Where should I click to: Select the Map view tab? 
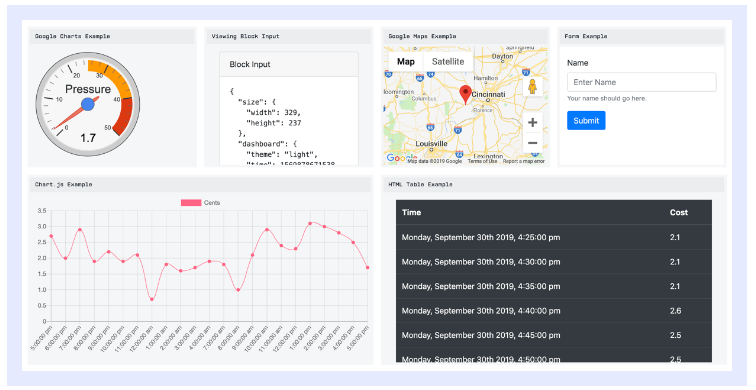[x=405, y=62]
